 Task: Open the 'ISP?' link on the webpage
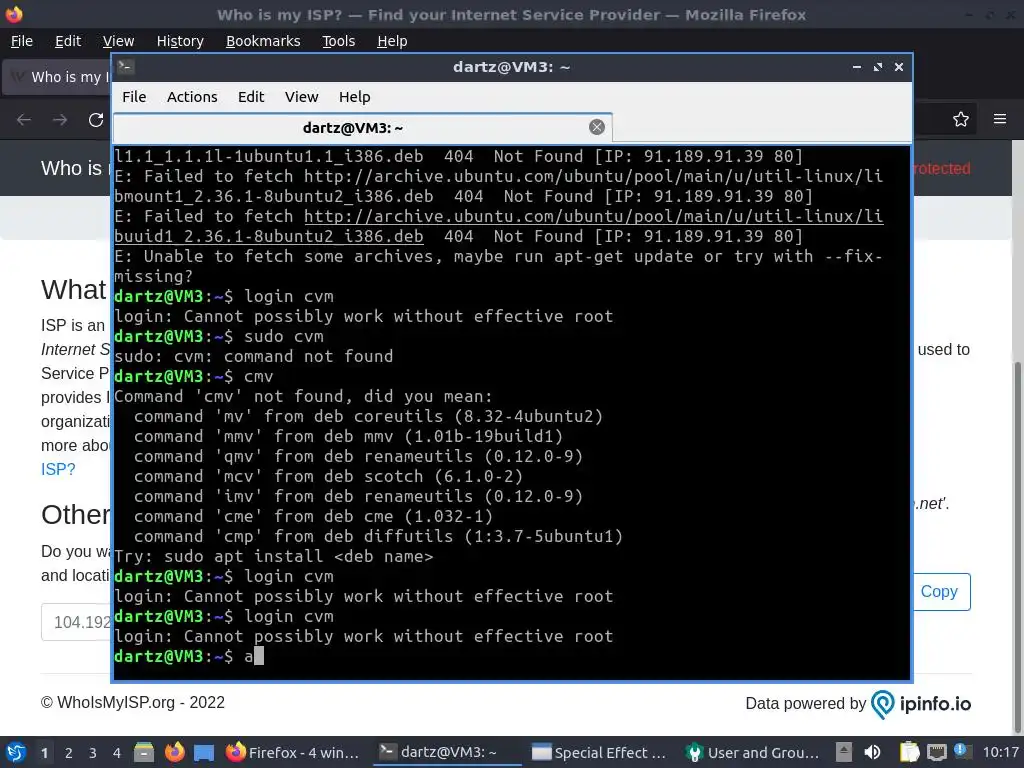tap(58, 469)
